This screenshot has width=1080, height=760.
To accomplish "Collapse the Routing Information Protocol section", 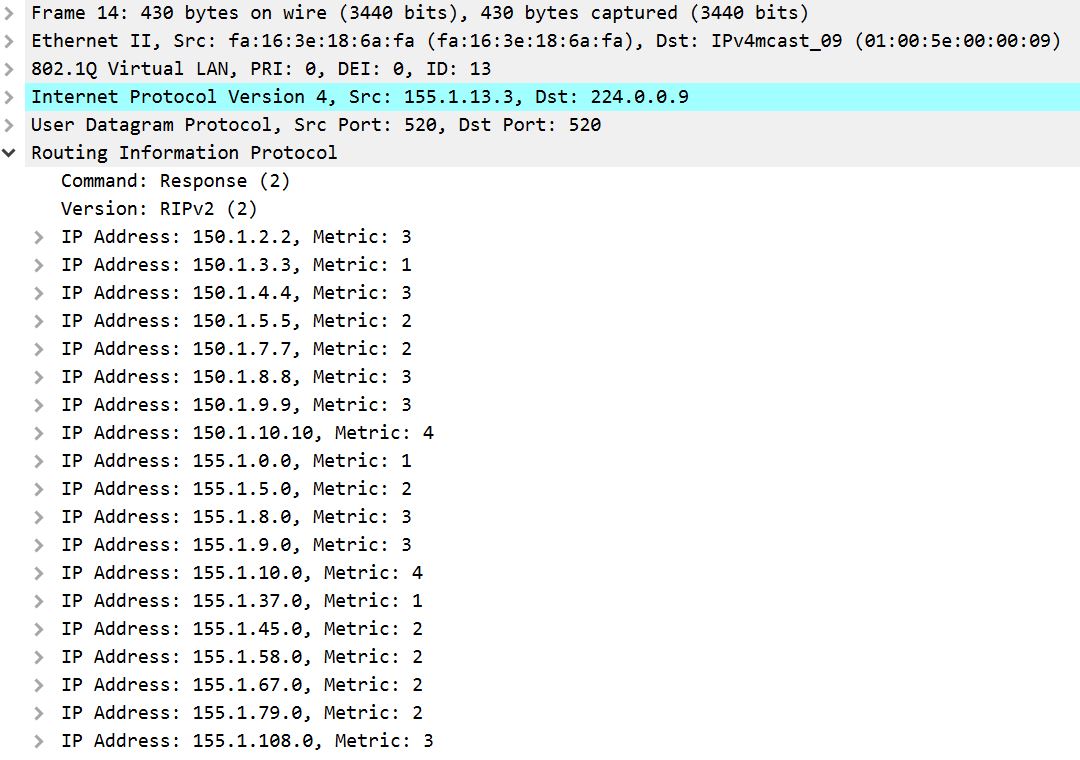I will click(10, 153).
